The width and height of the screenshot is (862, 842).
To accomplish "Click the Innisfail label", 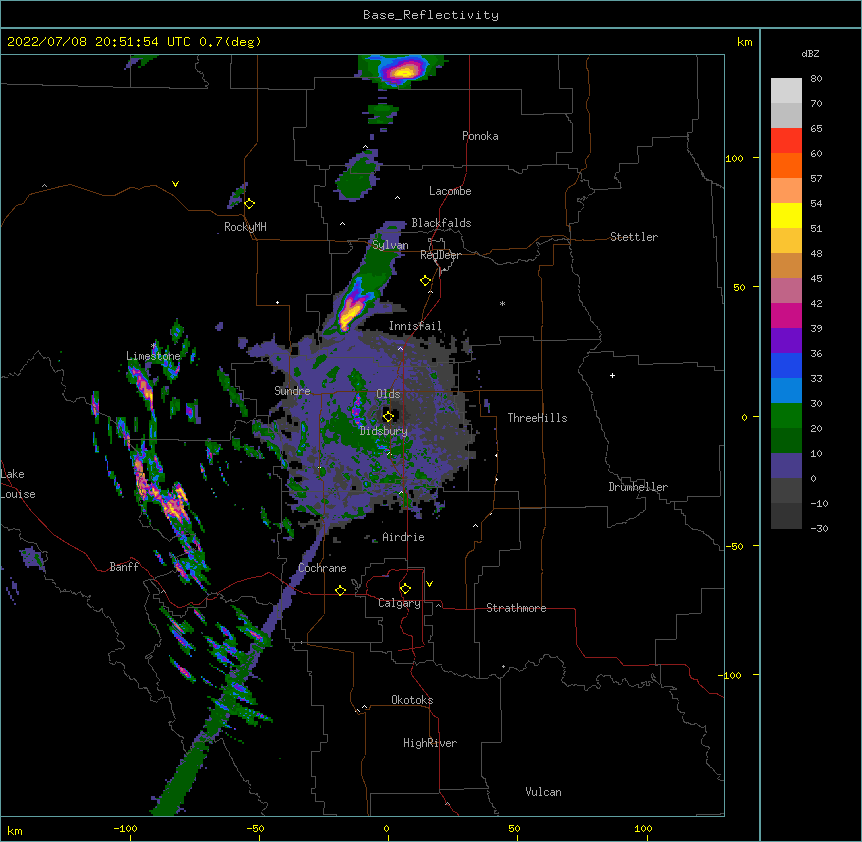I will point(415,326).
